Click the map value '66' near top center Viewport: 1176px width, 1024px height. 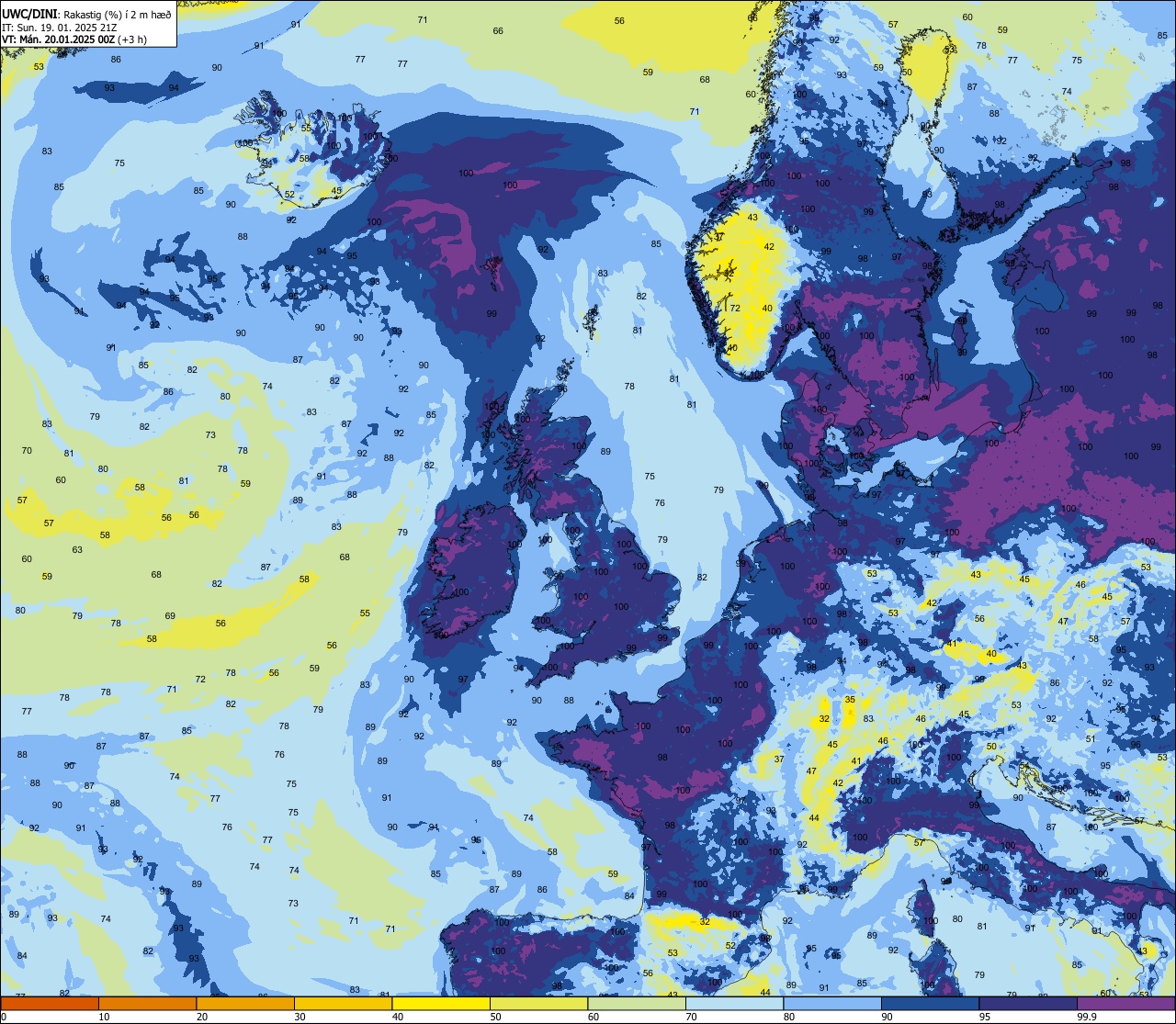(x=498, y=31)
